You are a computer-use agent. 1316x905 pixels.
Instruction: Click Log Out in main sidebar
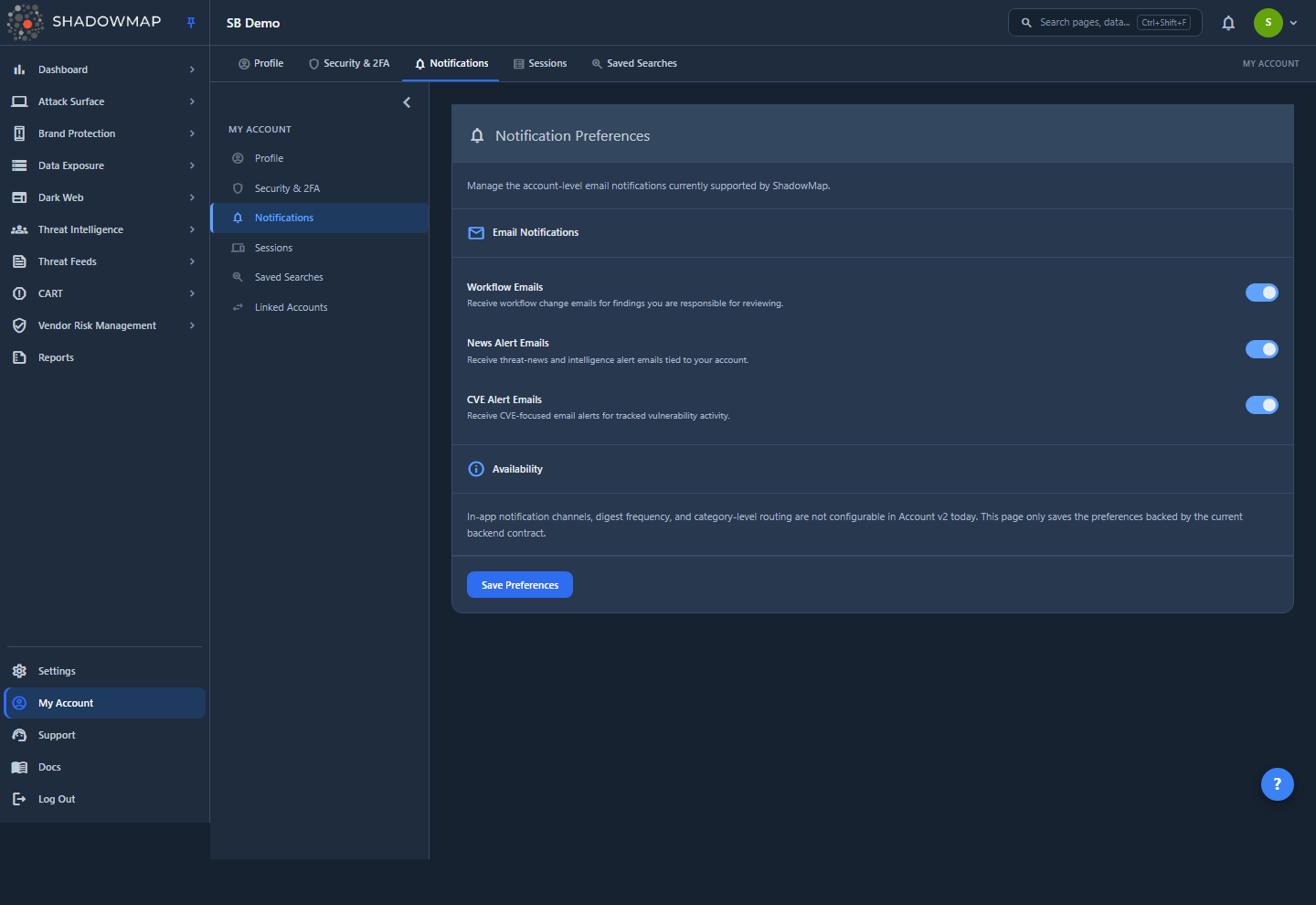[104, 799]
